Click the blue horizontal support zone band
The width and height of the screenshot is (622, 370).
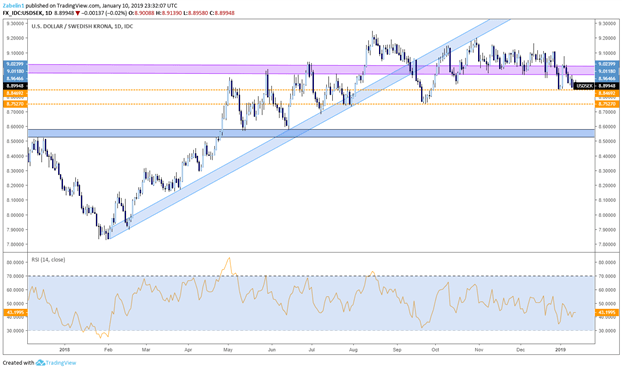(x=311, y=133)
